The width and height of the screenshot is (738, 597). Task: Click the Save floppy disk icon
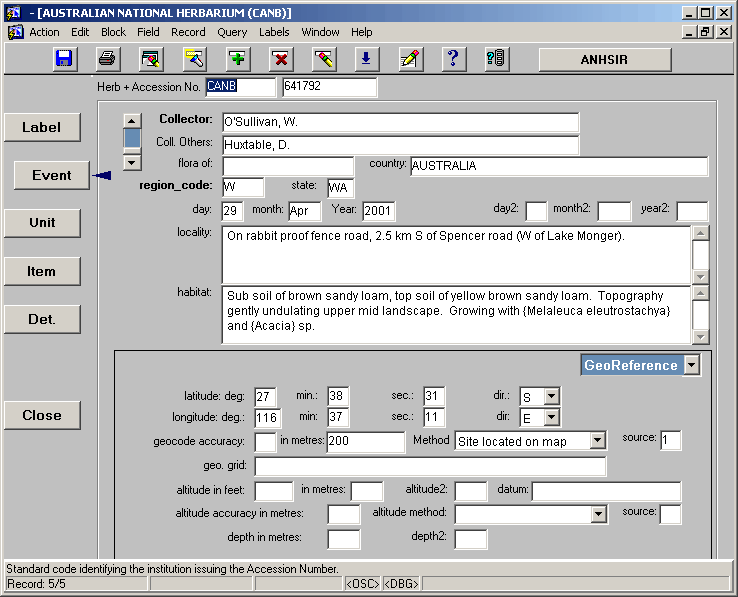(x=64, y=58)
